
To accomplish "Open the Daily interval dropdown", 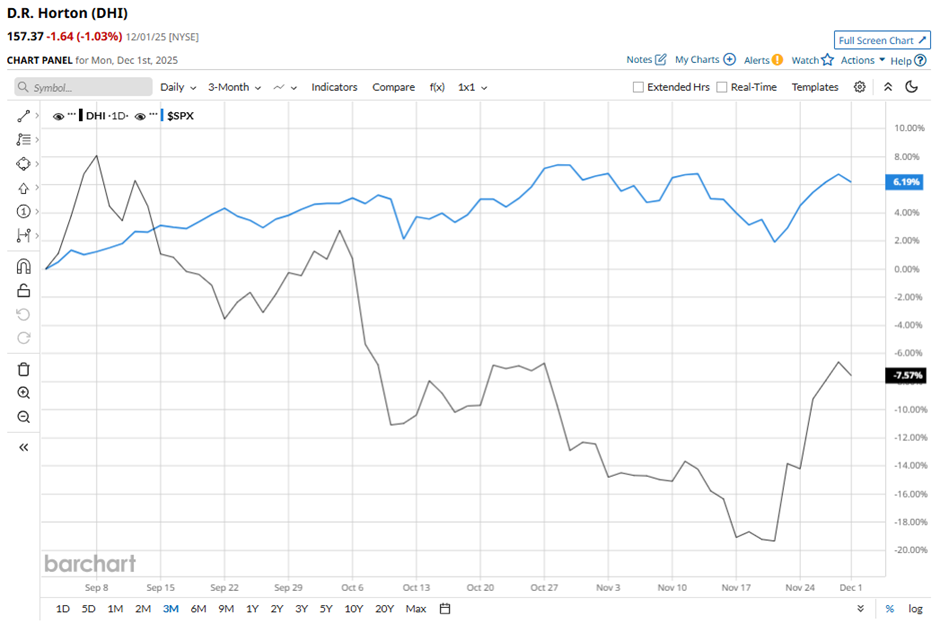I will coord(178,87).
